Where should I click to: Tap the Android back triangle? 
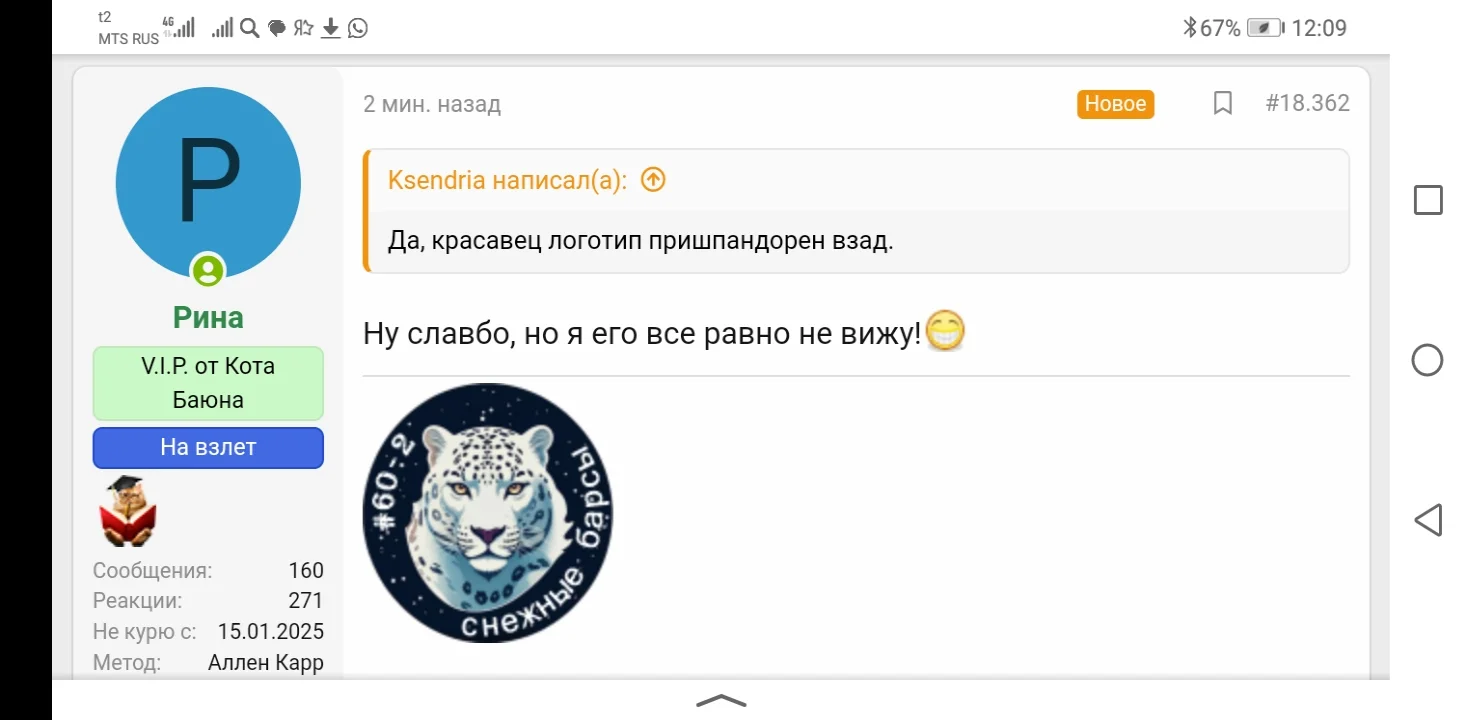tap(1428, 520)
